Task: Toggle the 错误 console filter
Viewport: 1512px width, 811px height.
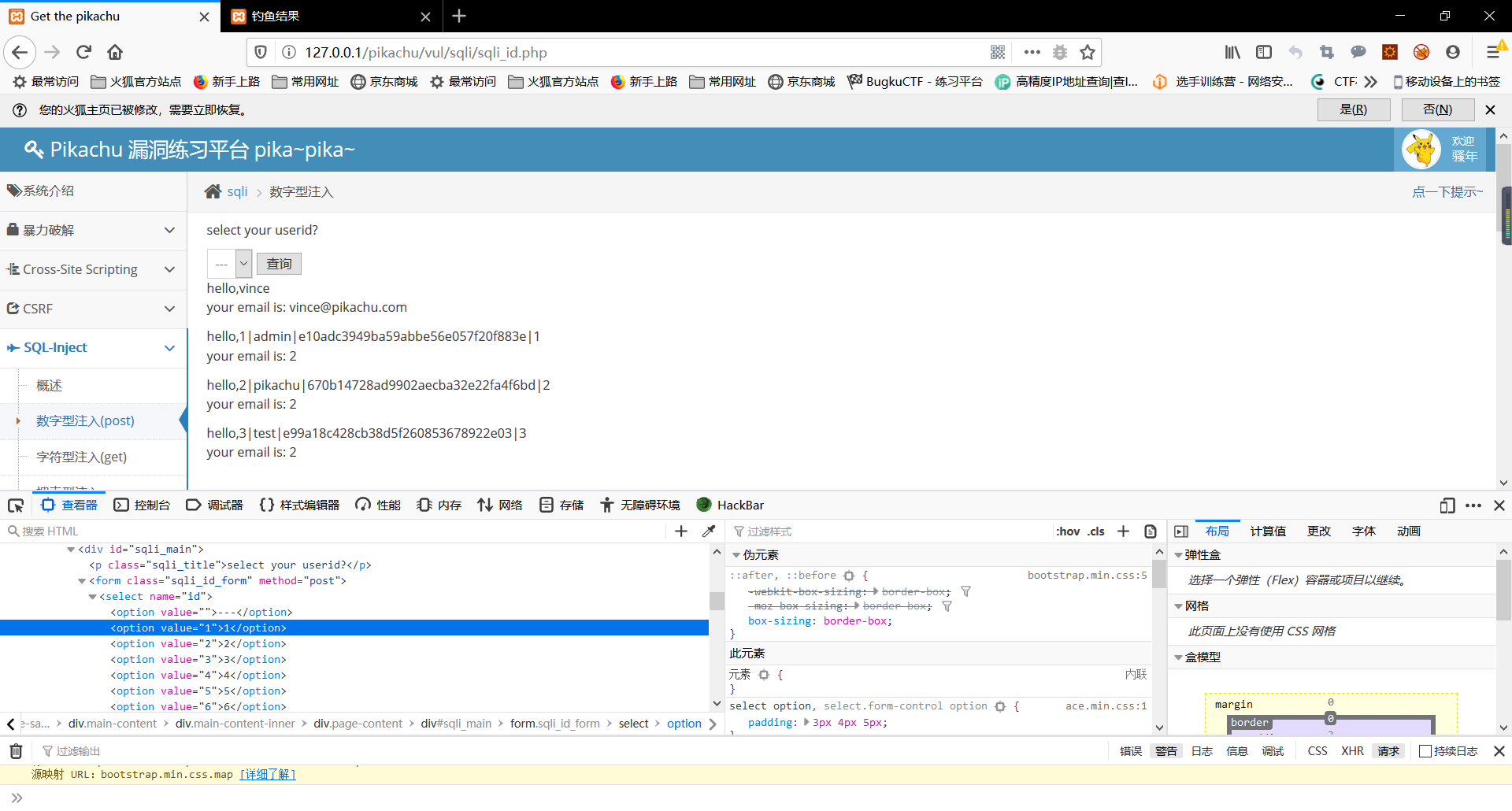Action: click(1131, 751)
